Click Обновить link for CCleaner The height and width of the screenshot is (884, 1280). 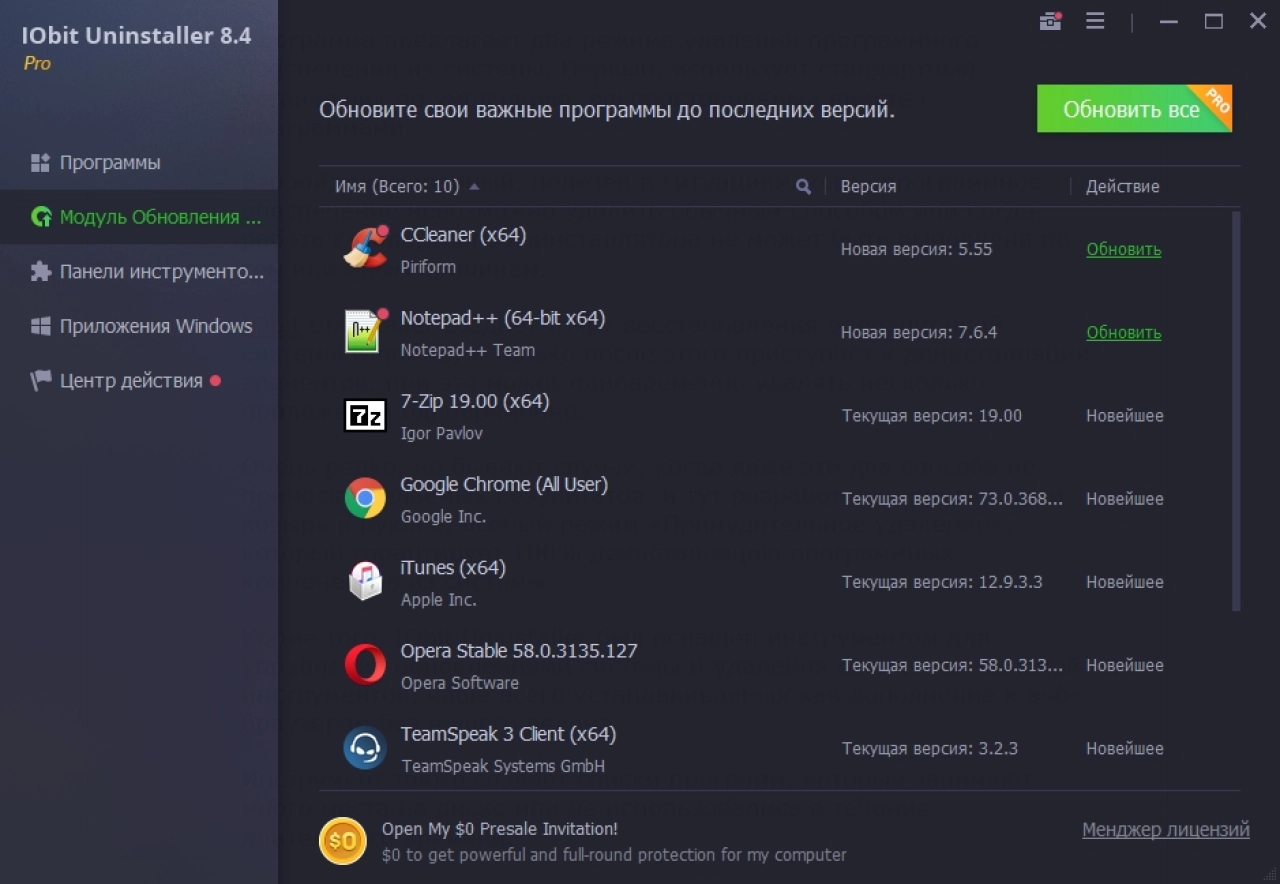click(1124, 249)
